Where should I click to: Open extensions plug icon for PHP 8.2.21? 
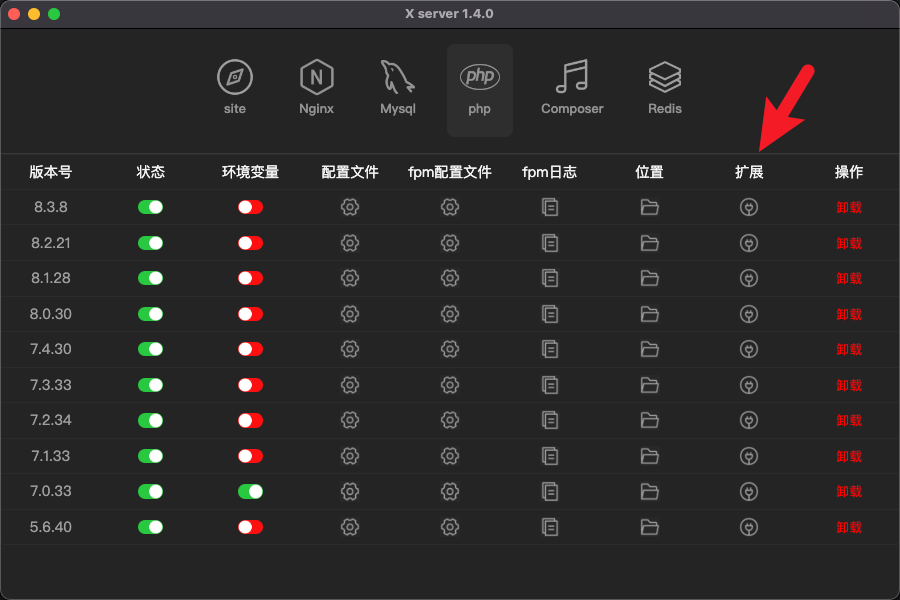(x=749, y=243)
